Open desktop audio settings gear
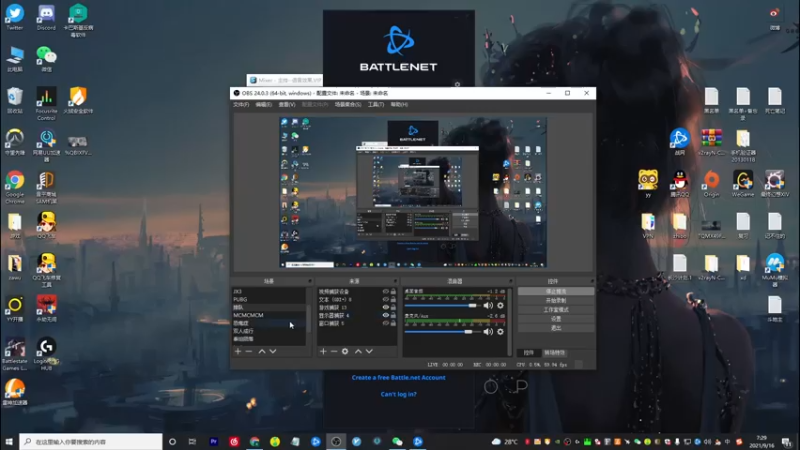The height and width of the screenshot is (450, 800). (501, 305)
